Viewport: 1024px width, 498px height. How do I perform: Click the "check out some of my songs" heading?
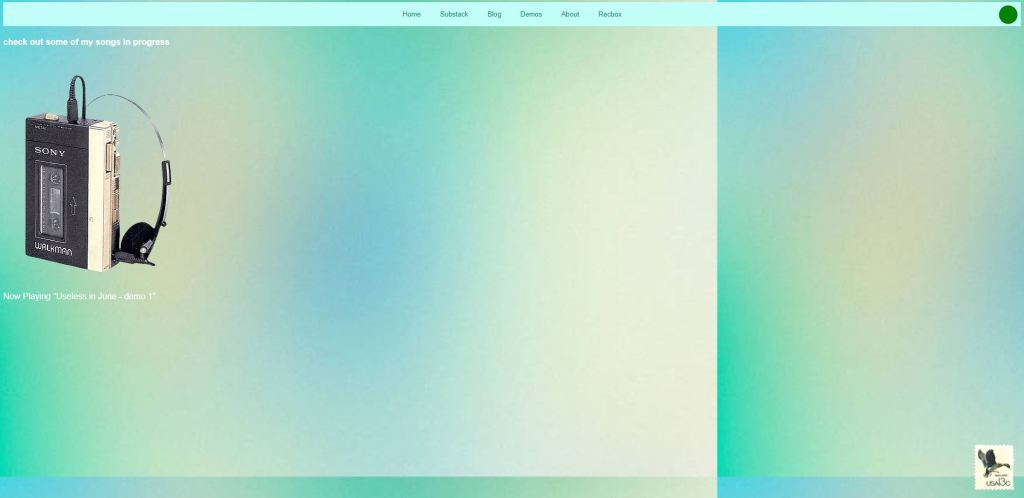click(x=86, y=42)
